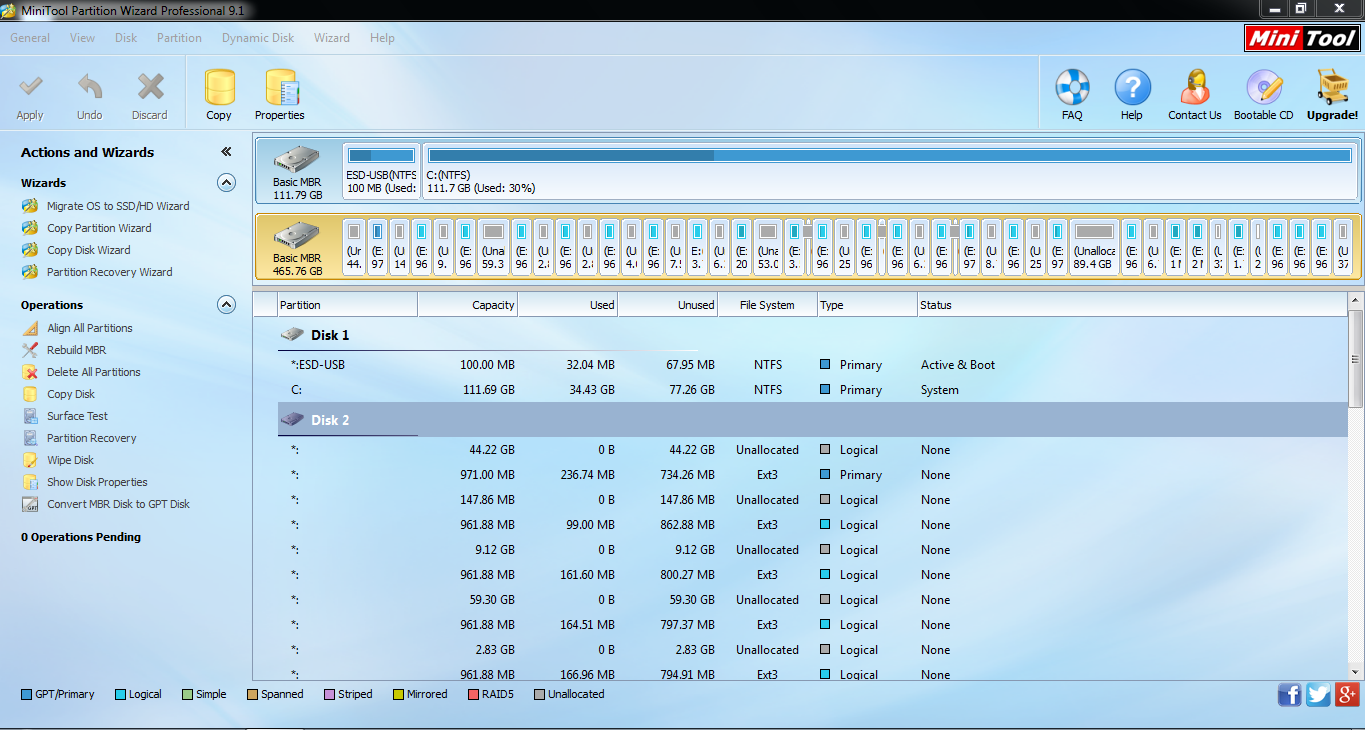Discard all pending operations
This screenshot has width=1365, height=730.
[x=150, y=97]
